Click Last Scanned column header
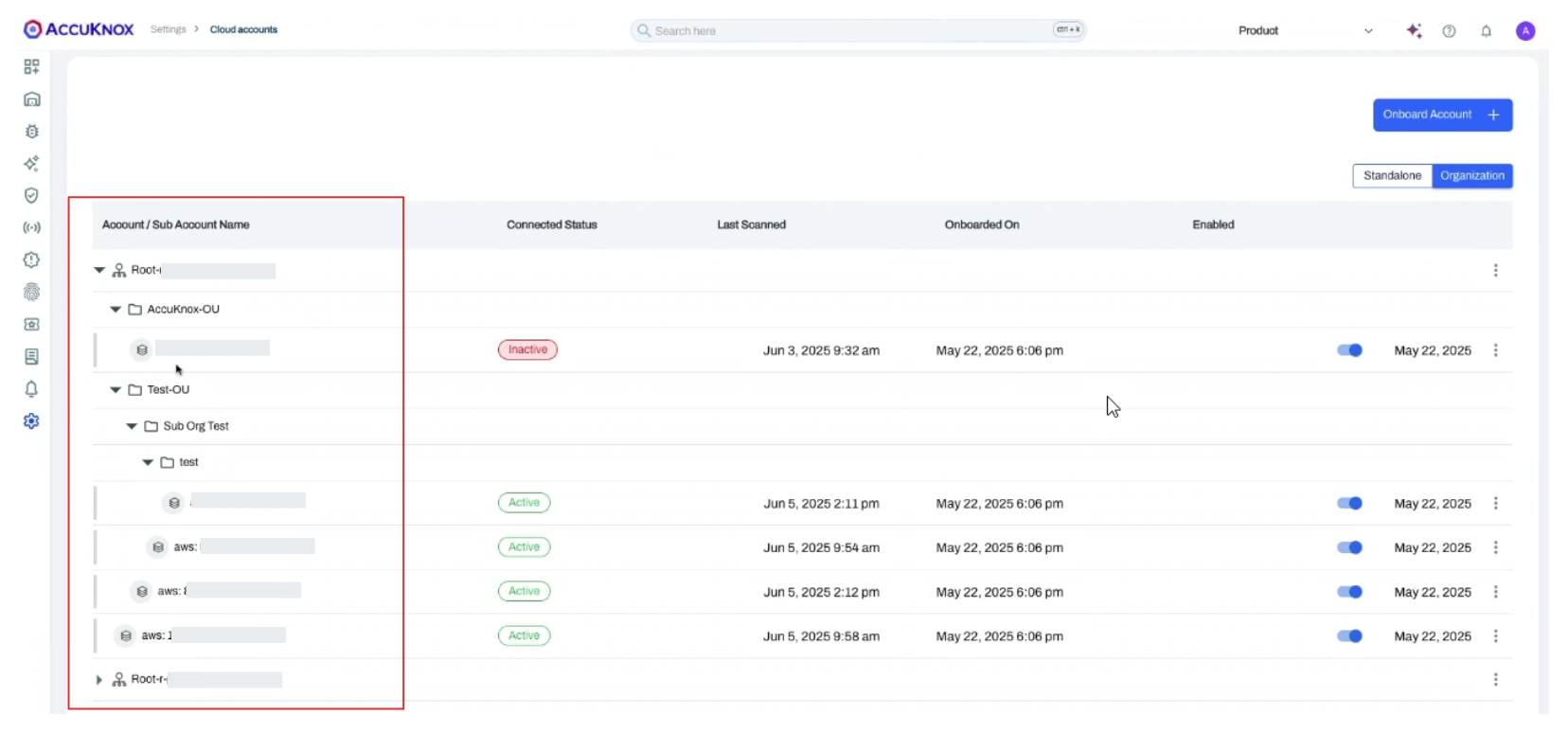Image resolution: width=1568 pixels, height=733 pixels. point(751,224)
